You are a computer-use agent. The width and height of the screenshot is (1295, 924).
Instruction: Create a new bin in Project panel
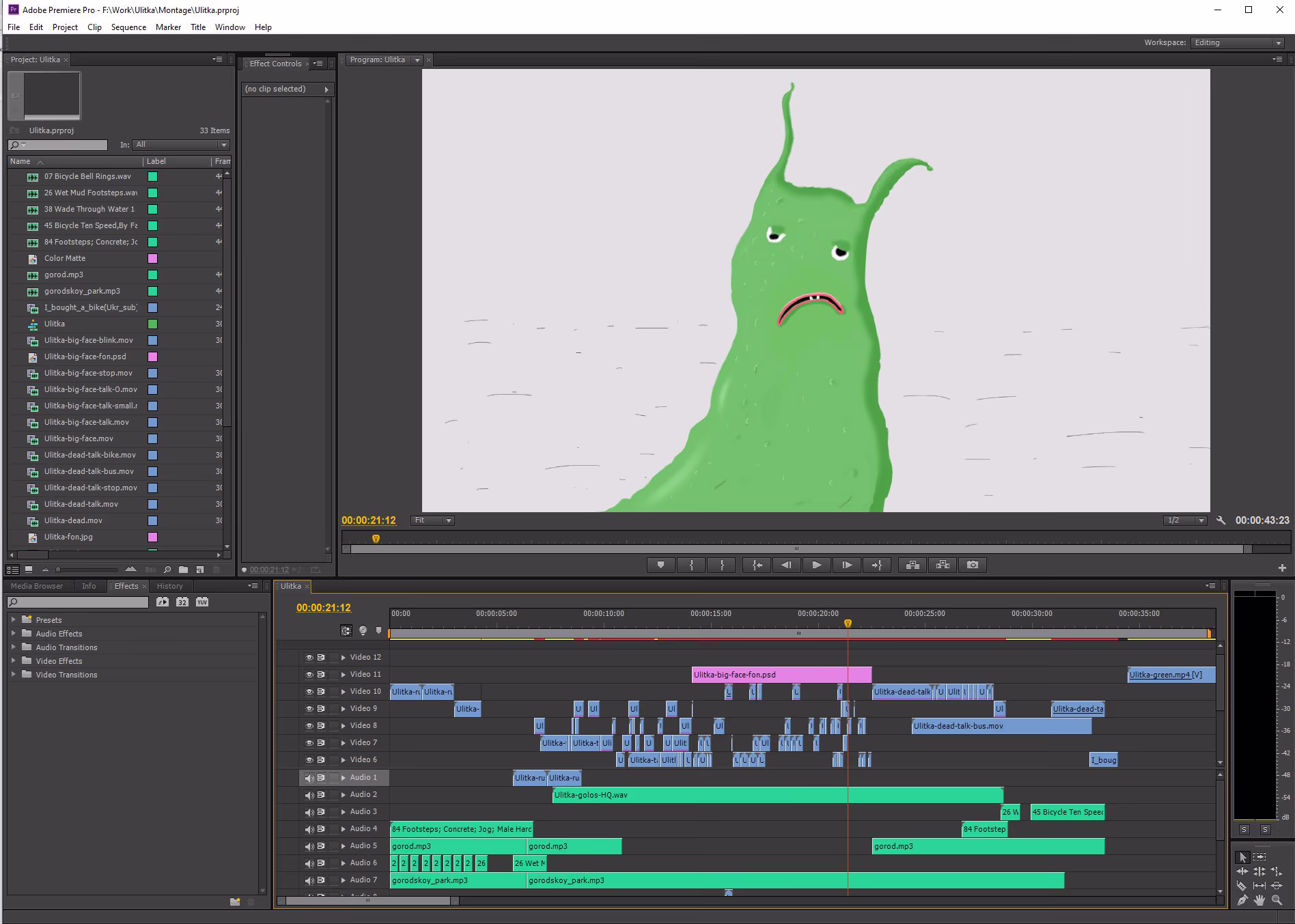point(183,569)
